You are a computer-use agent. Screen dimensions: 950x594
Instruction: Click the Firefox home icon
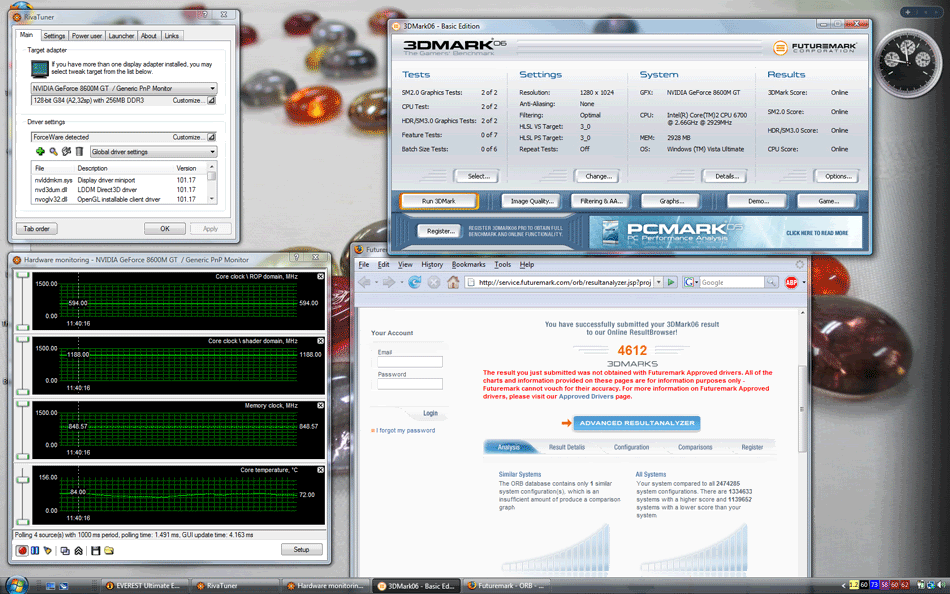coord(453,282)
